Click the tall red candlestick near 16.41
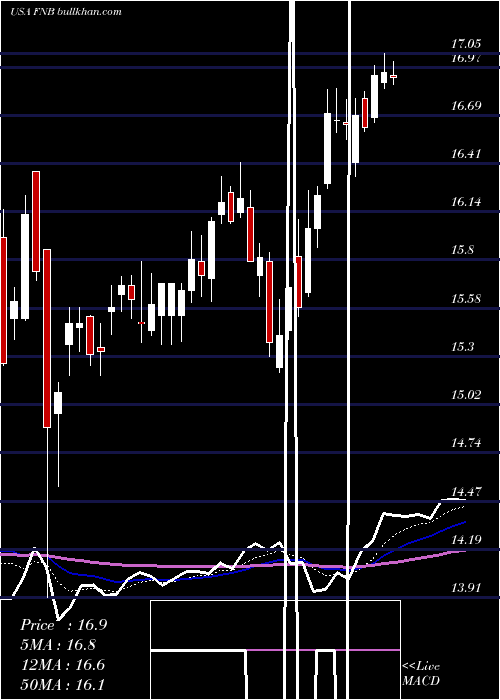Viewport: 500px width, 700px height. (x=36, y=221)
